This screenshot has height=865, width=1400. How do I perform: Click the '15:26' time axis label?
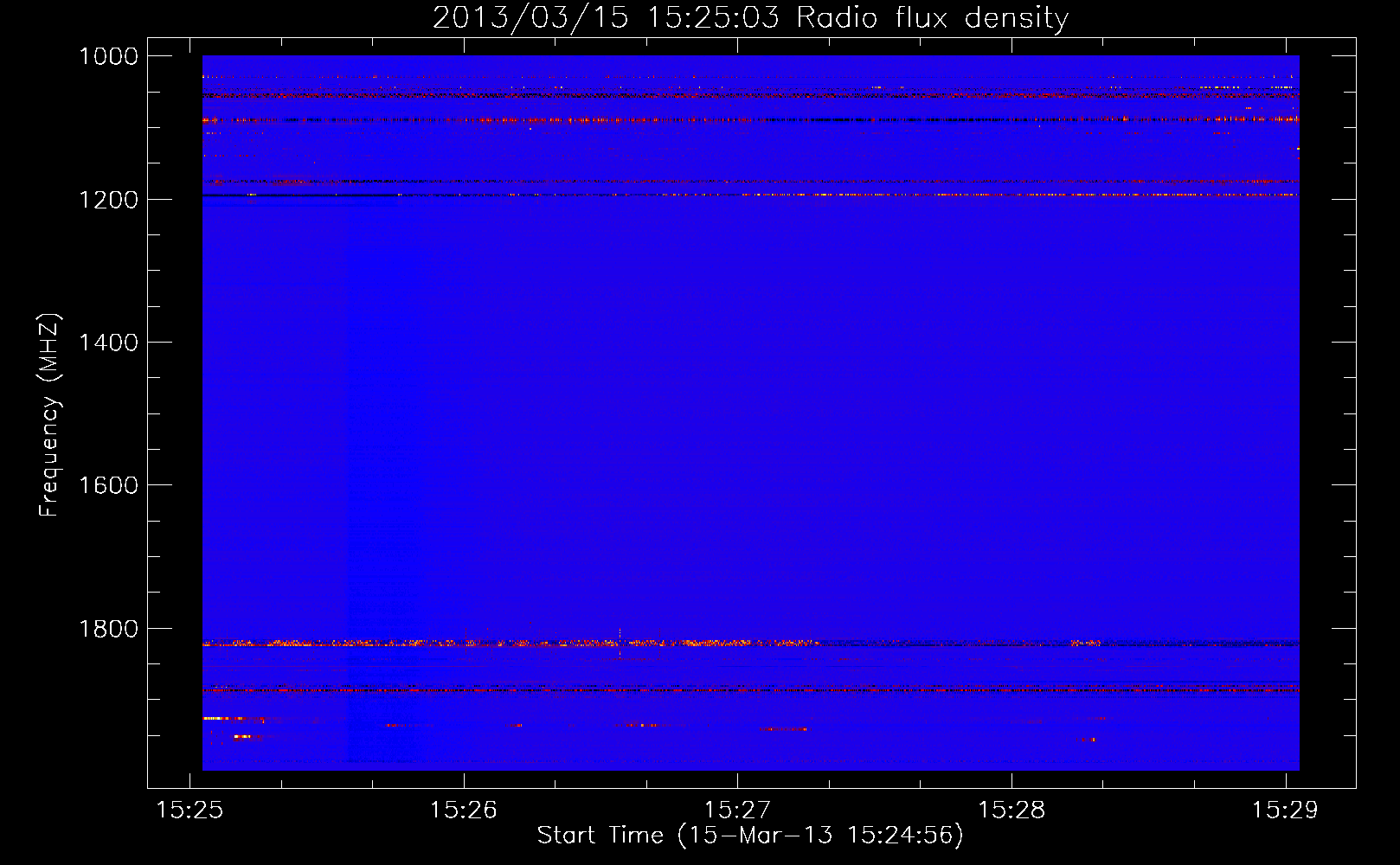(464, 810)
